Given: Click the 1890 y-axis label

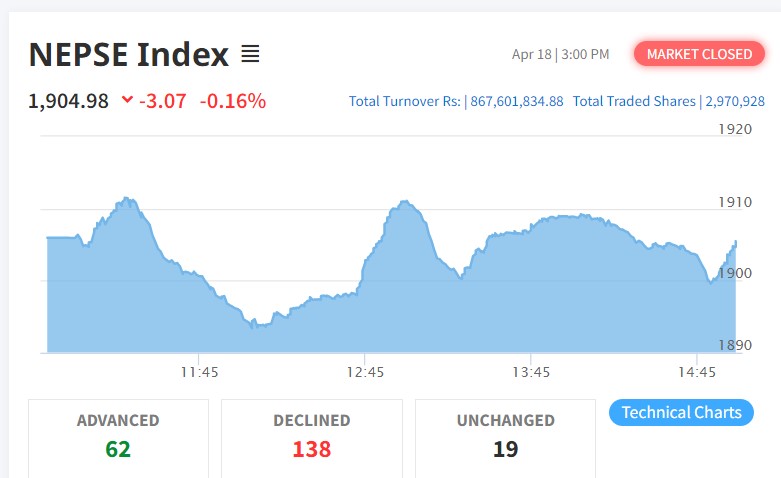Looking at the screenshot, I should click(x=735, y=345).
